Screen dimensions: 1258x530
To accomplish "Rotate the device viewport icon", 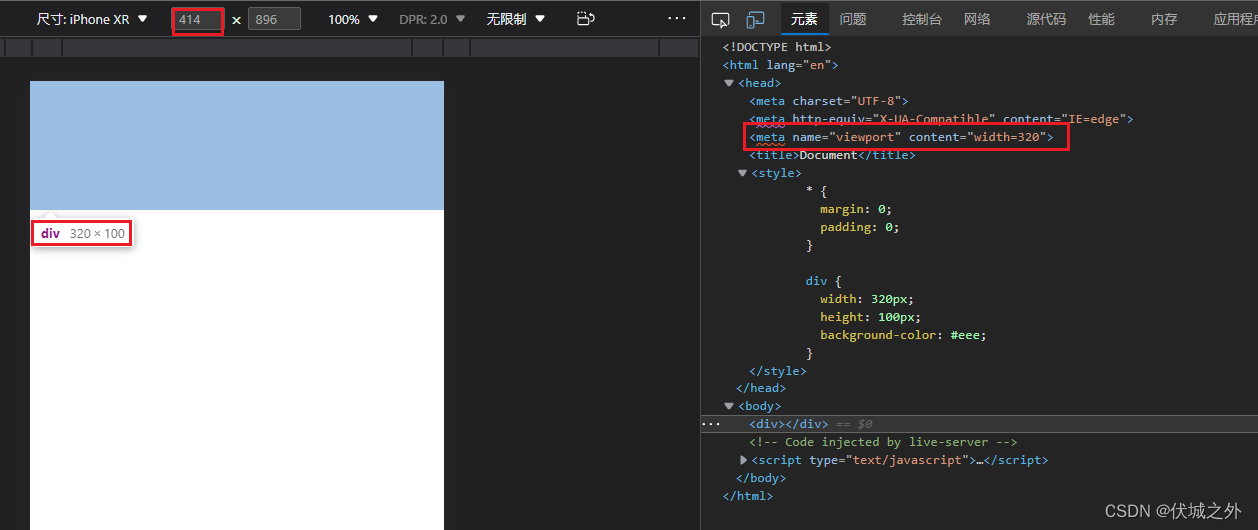I will pyautogui.click(x=587, y=19).
